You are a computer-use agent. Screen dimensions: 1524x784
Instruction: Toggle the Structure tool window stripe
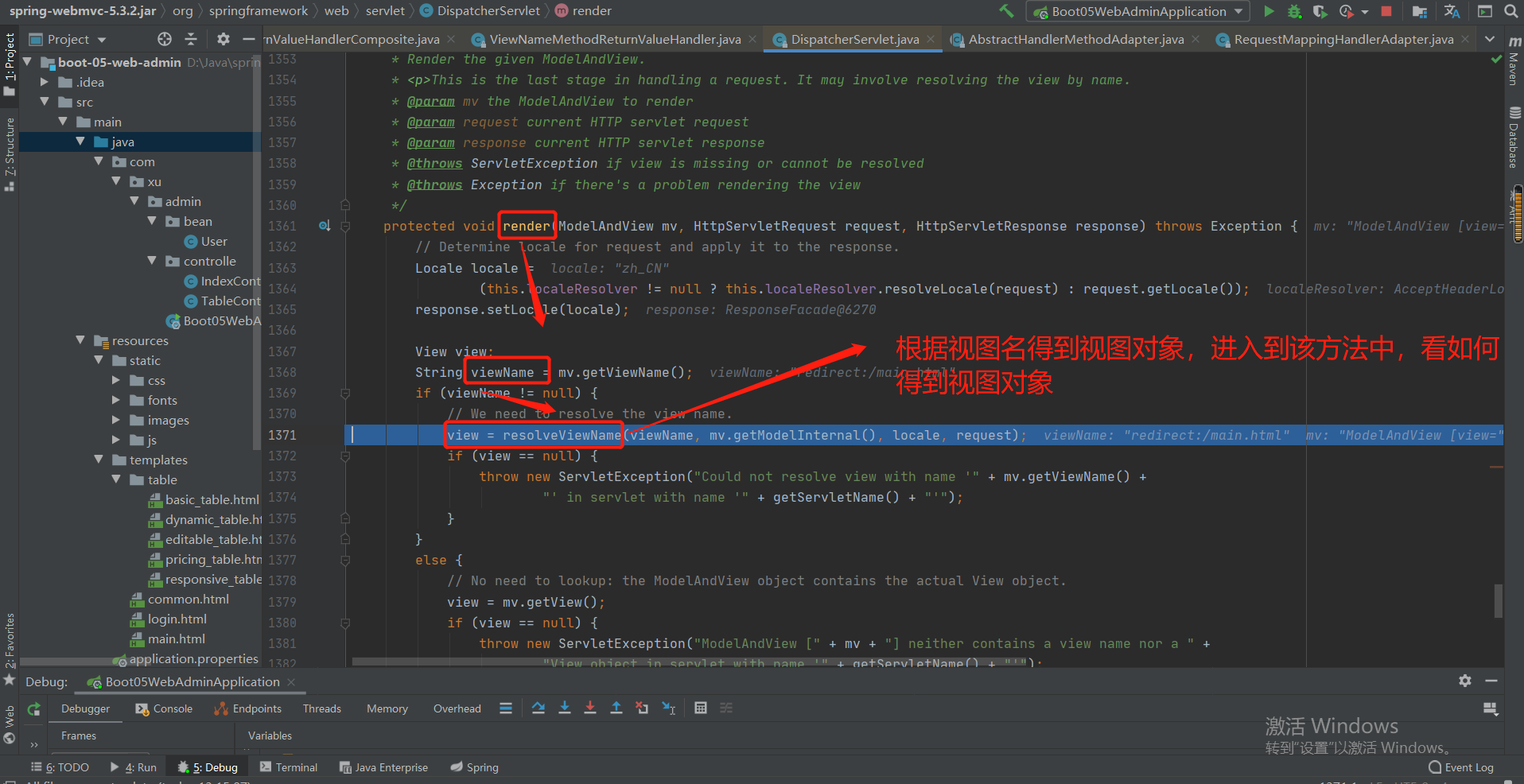click(10, 153)
